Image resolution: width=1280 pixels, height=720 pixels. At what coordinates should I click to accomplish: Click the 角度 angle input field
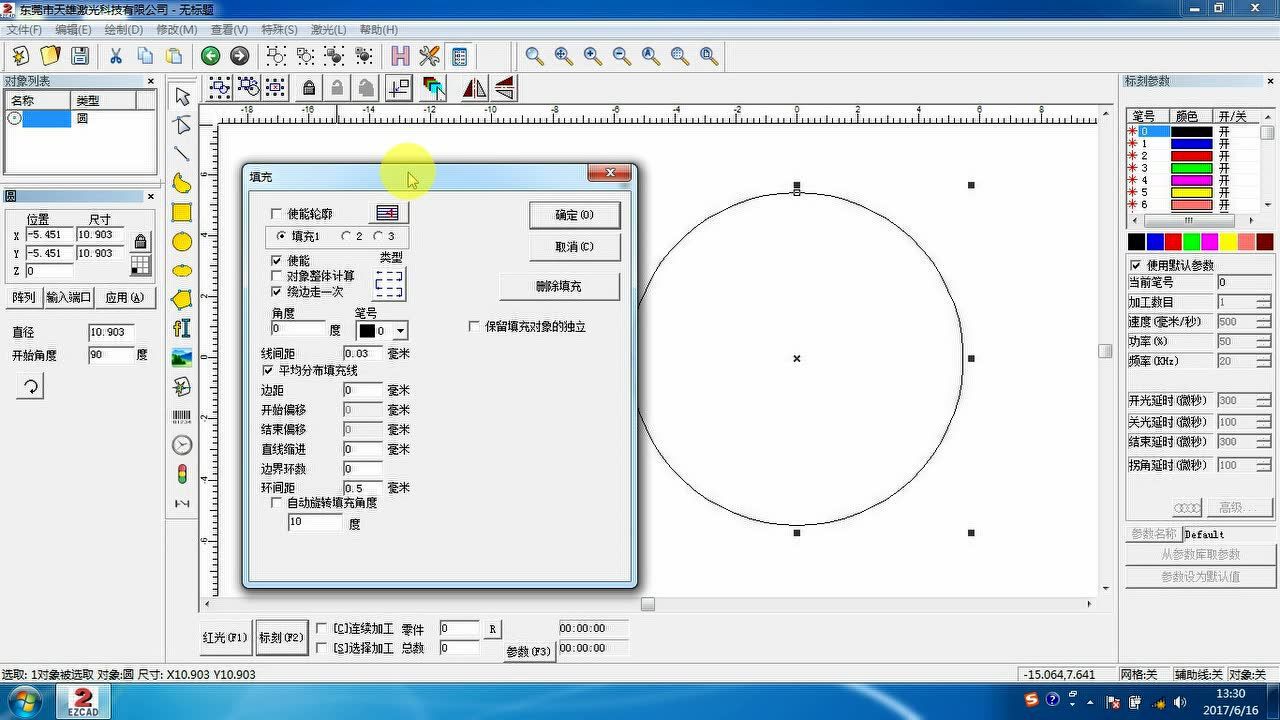(x=298, y=329)
